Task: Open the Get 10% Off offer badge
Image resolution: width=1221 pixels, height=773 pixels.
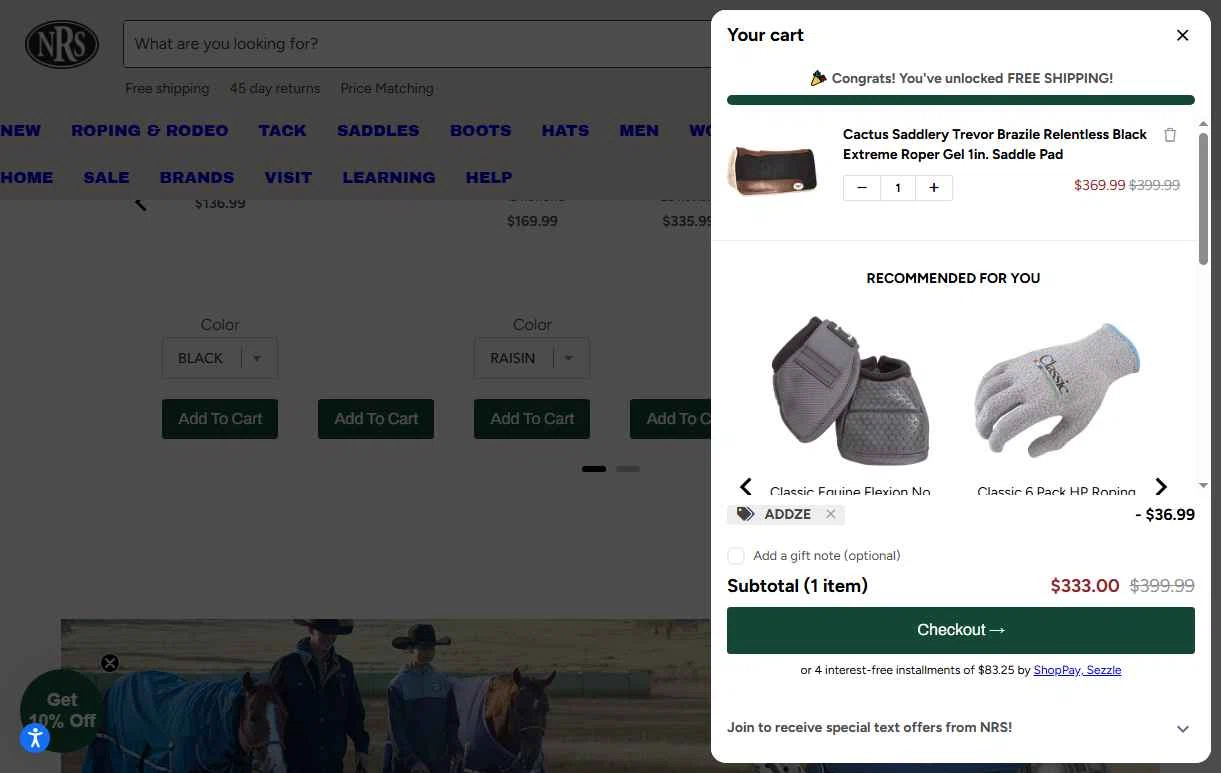Action: (61, 710)
